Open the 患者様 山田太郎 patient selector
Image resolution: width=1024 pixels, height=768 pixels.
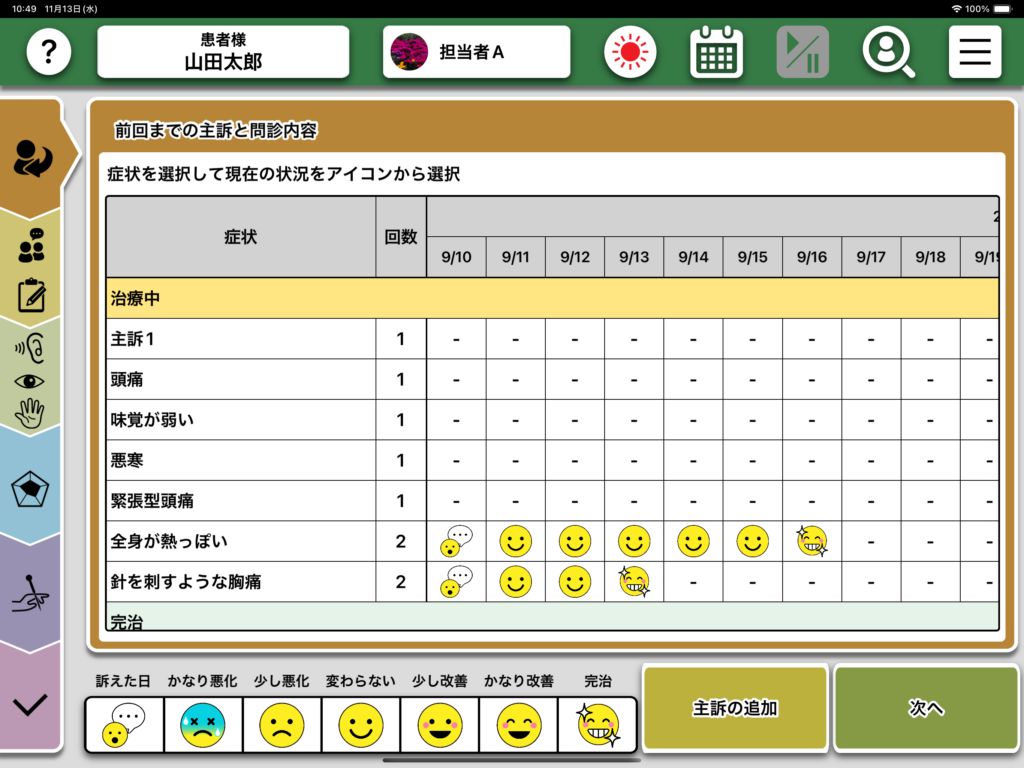point(223,52)
